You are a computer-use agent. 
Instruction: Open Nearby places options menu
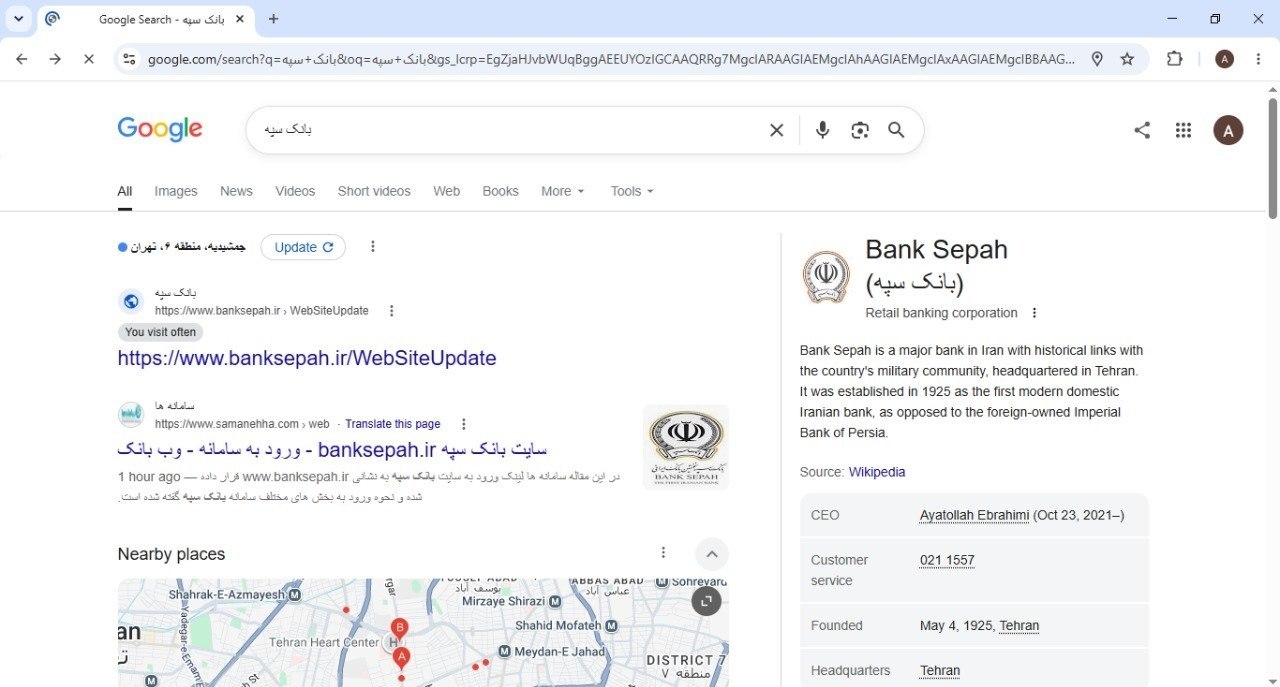tap(663, 553)
